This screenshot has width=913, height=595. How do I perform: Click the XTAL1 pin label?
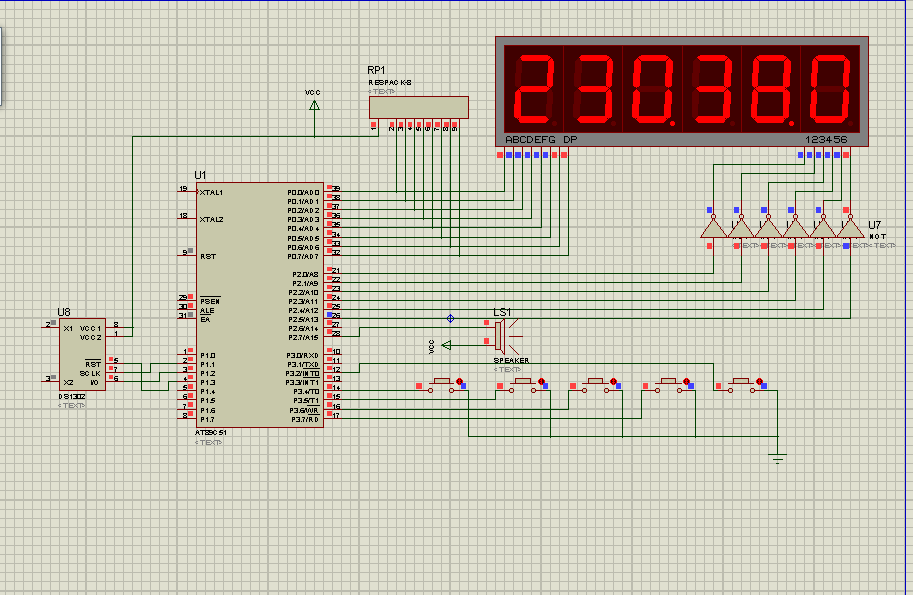(211, 192)
